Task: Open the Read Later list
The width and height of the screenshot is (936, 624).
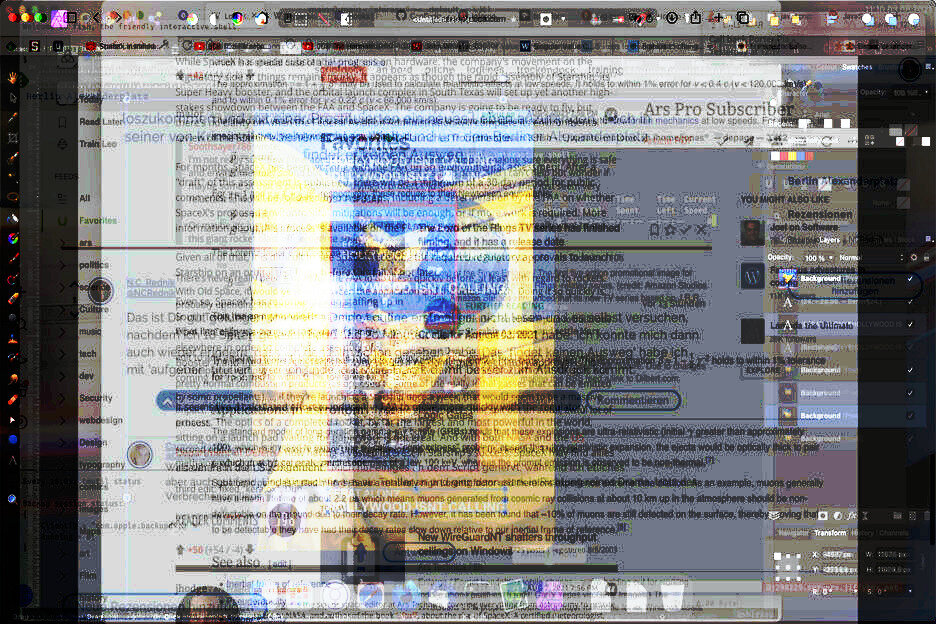Action: tap(101, 122)
